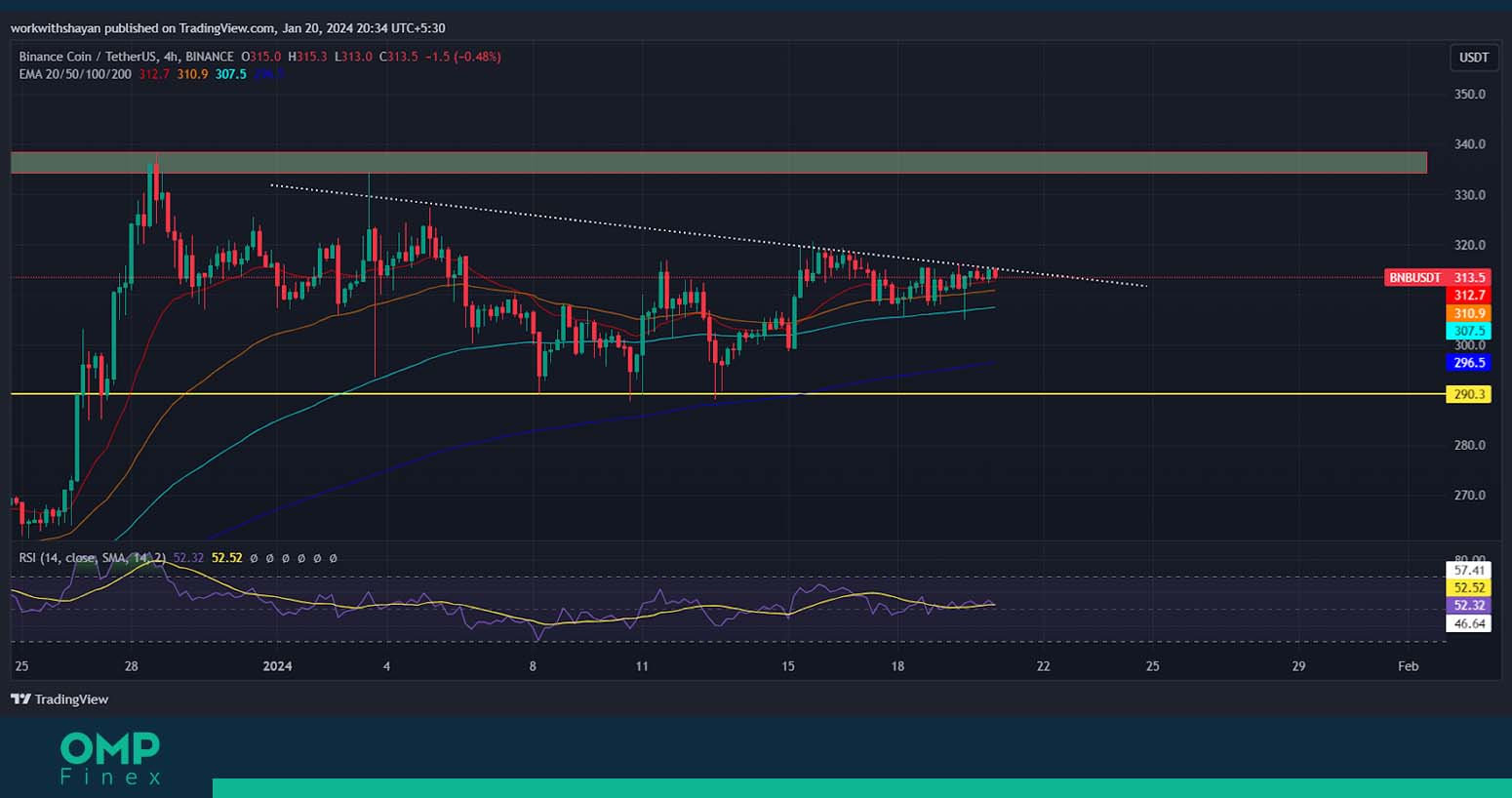Click the 57.41 RSI axis label
The image size is (1512, 798).
point(1469,570)
